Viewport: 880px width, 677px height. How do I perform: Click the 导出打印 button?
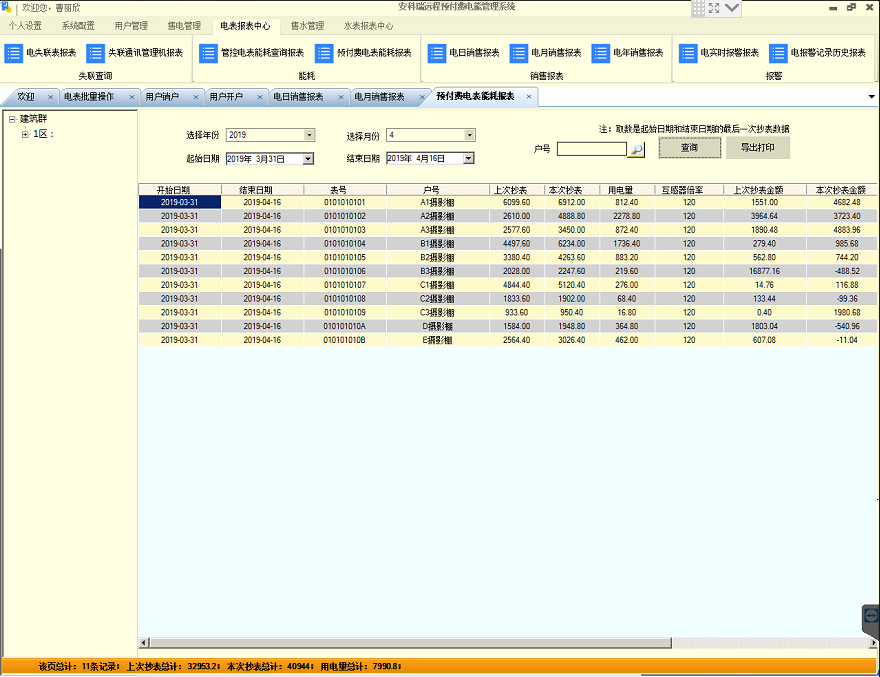point(758,148)
